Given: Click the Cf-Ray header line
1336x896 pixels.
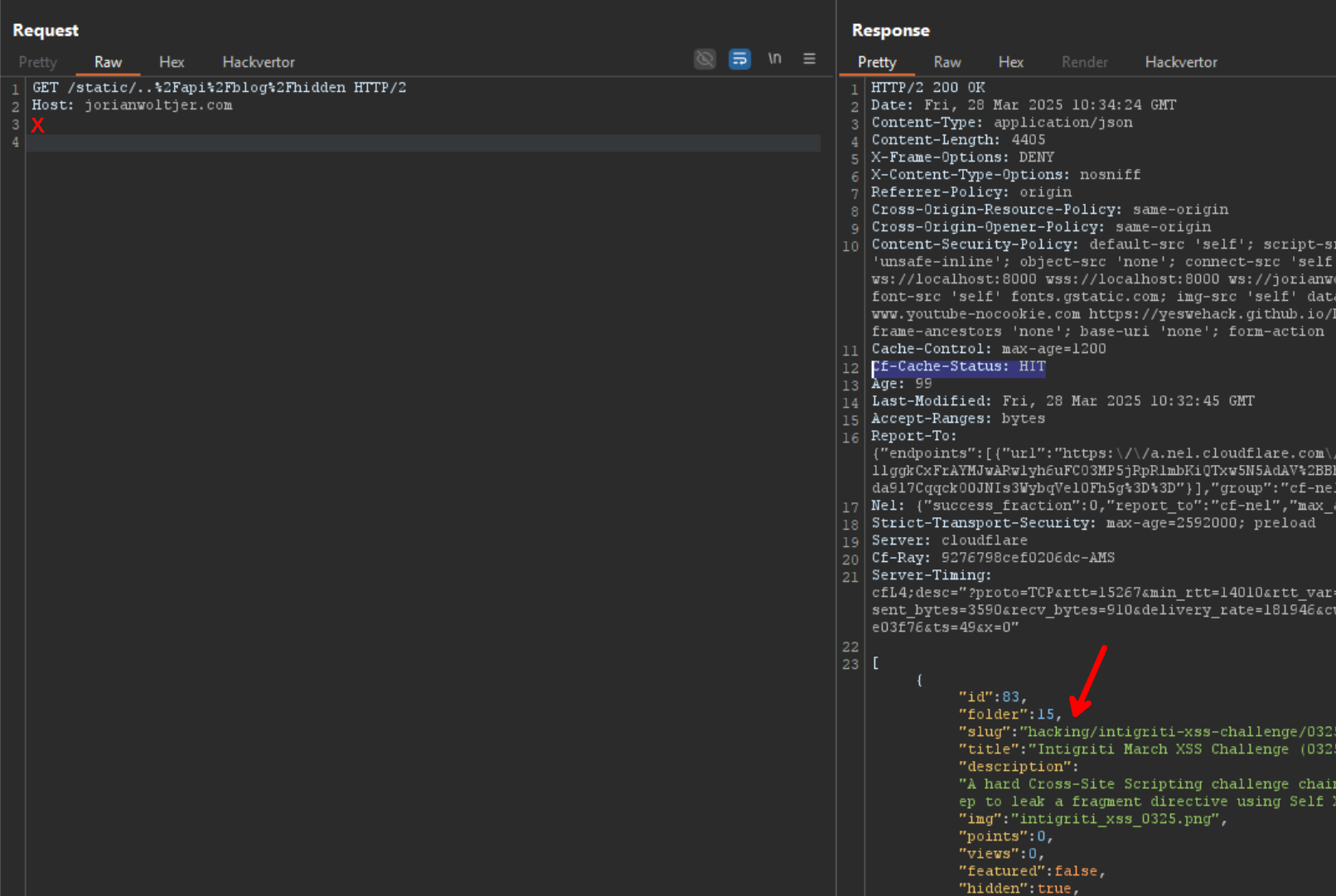Looking at the screenshot, I should (993, 558).
